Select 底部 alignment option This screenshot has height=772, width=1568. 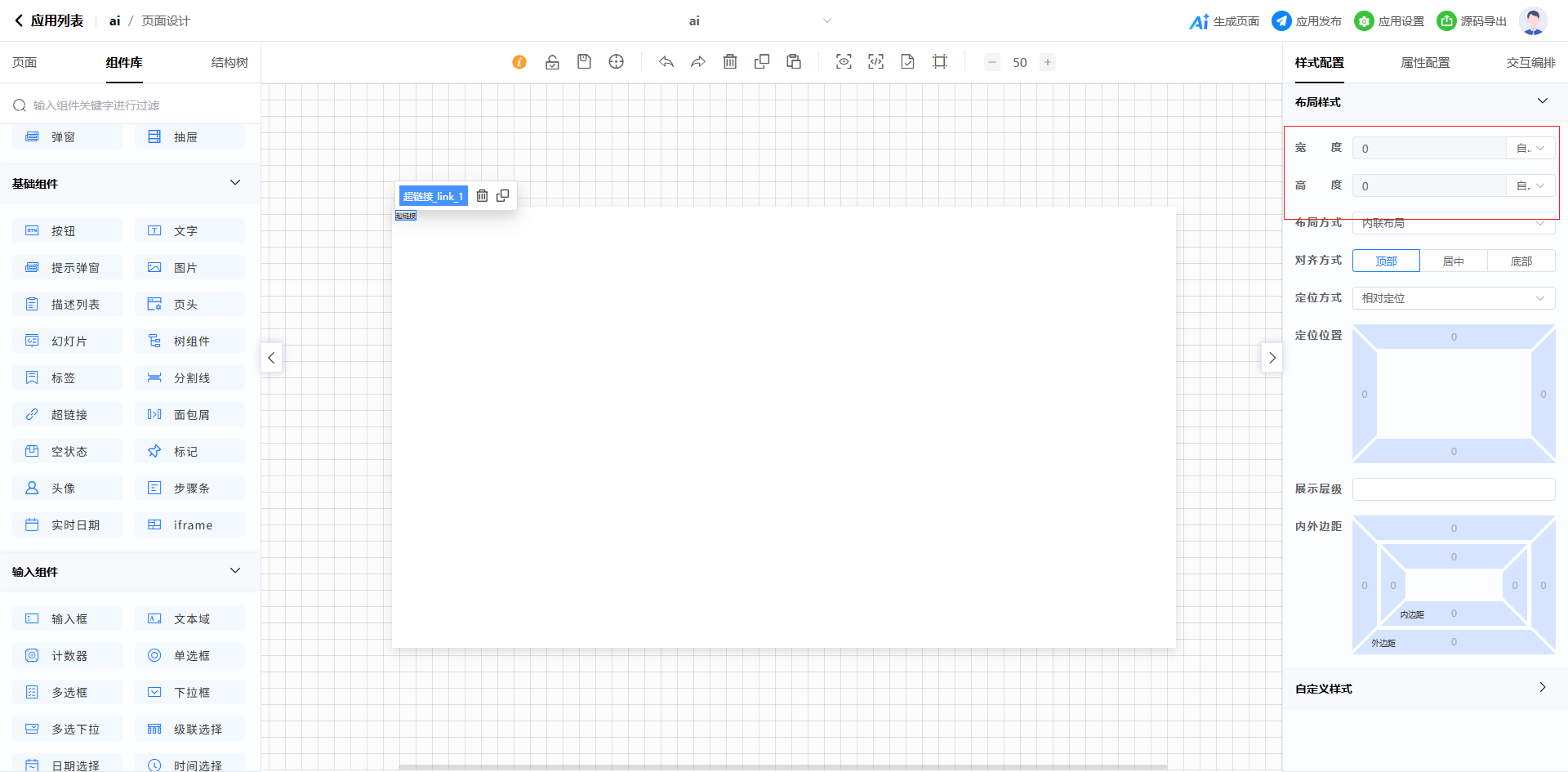pos(1521,261)
